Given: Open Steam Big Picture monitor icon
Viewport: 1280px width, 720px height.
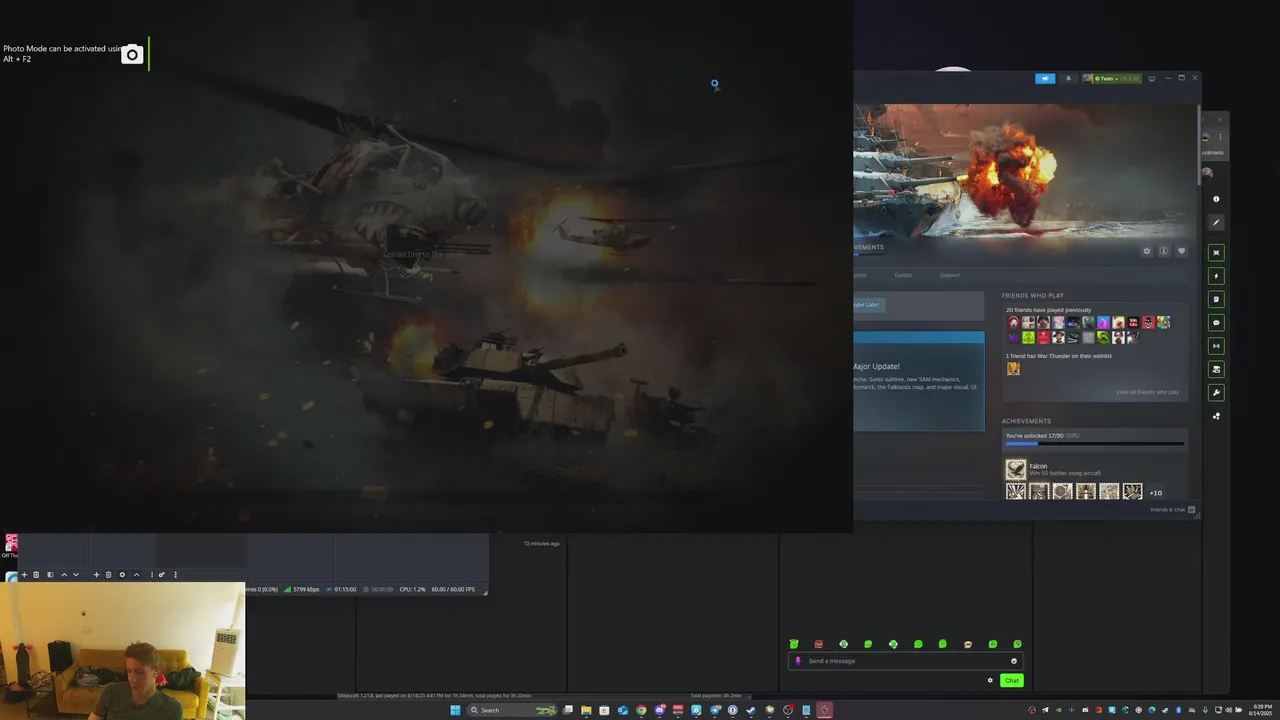Looking at the screenshot, I should [1151, 78].
